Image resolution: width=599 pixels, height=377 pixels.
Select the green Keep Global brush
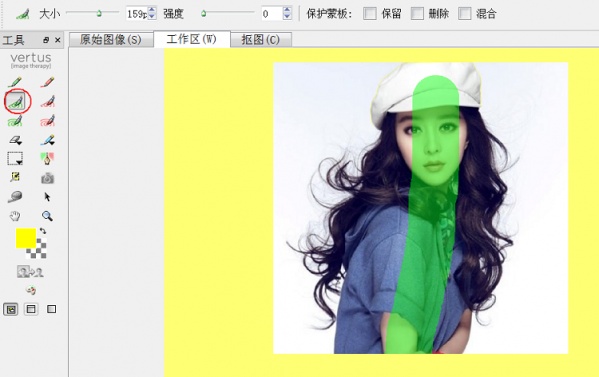15,121
